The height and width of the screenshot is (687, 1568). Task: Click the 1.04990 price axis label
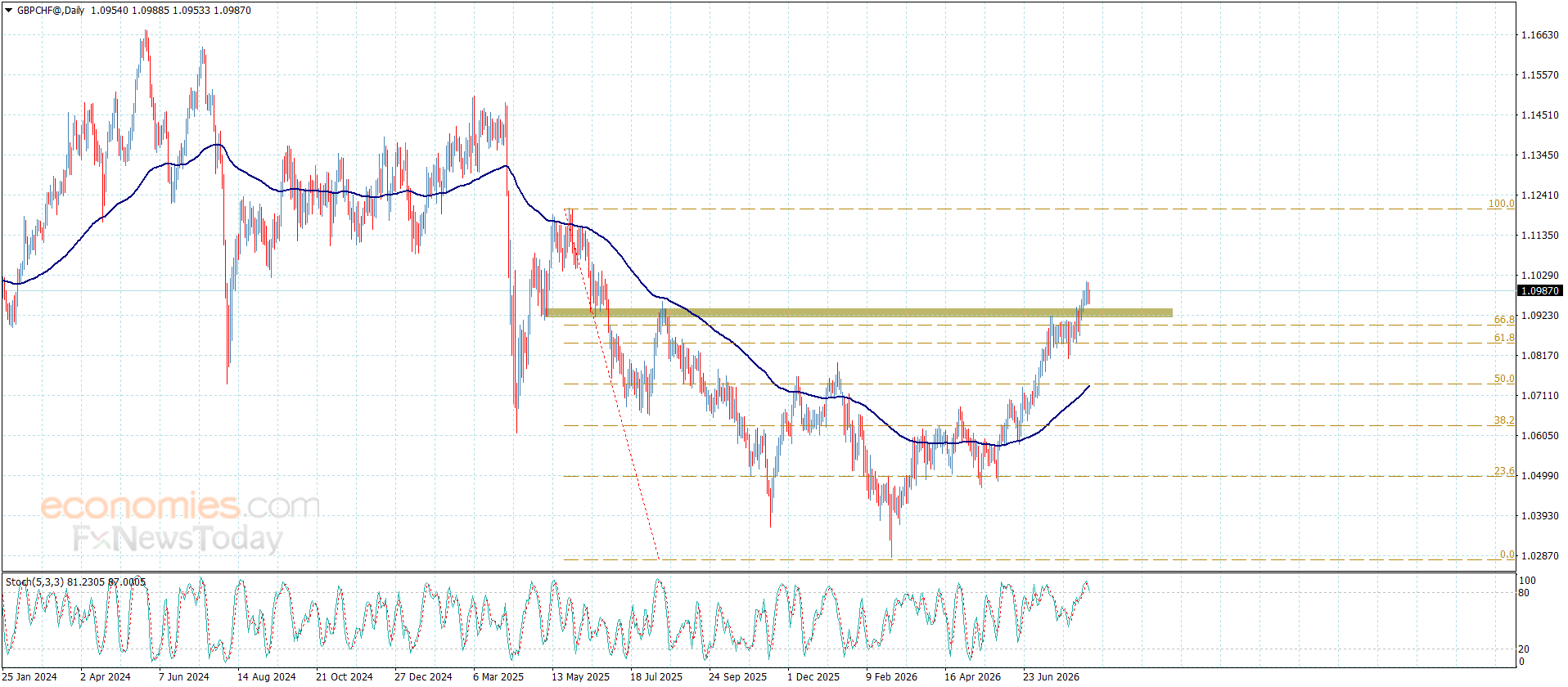[x=1539, y=476]
